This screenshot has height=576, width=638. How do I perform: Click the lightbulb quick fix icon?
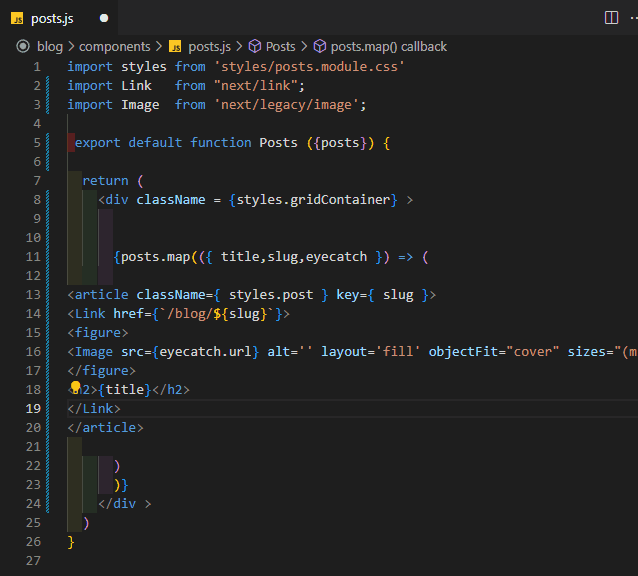75,387
